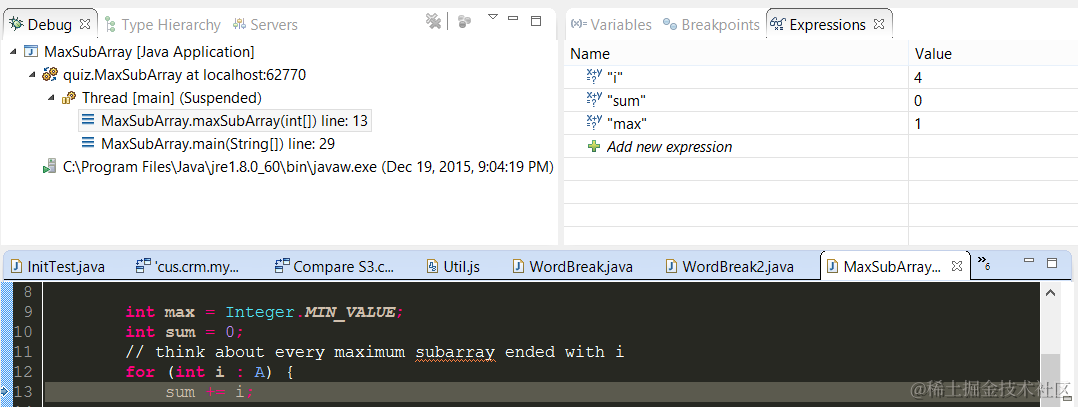Click stack frame icon for line 29
The height and width of the screenshot is (407, 1078).
[88, 144]
